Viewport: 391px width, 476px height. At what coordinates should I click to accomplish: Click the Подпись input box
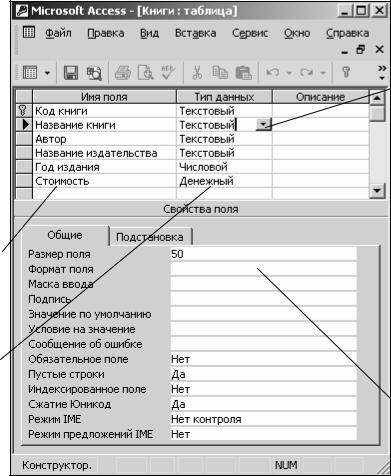tap(263, 299)
